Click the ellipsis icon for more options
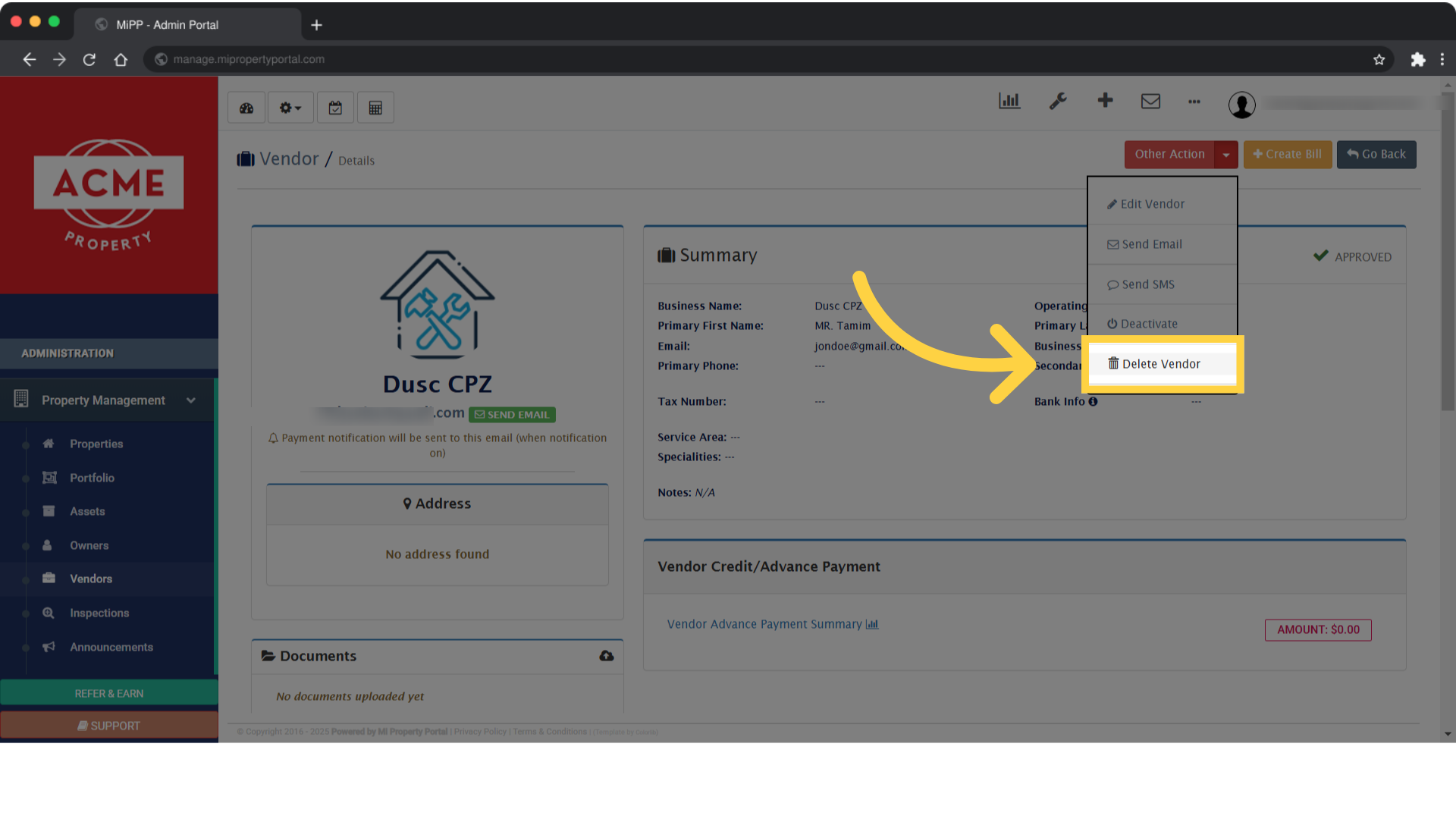1456x819 pixels. 1194,102
